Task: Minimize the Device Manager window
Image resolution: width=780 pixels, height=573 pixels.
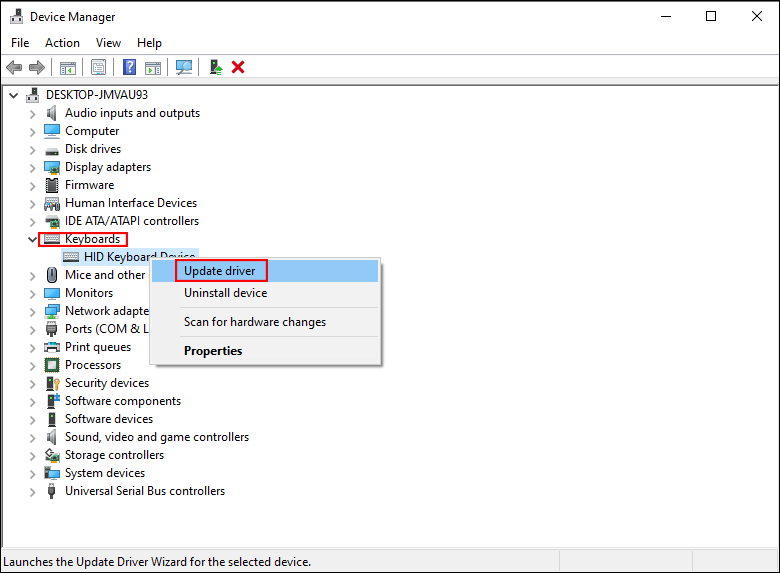Action: click(x=666, y=16)
